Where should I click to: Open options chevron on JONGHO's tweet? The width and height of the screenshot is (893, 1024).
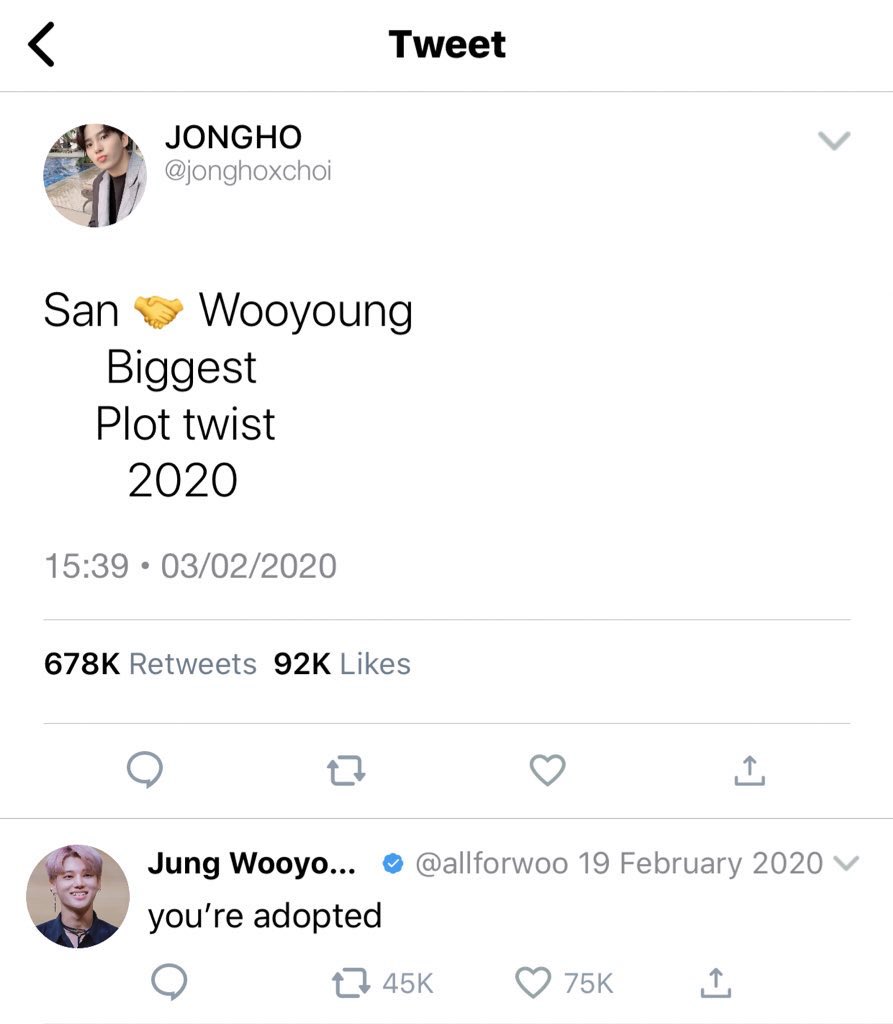click(834, 140)
